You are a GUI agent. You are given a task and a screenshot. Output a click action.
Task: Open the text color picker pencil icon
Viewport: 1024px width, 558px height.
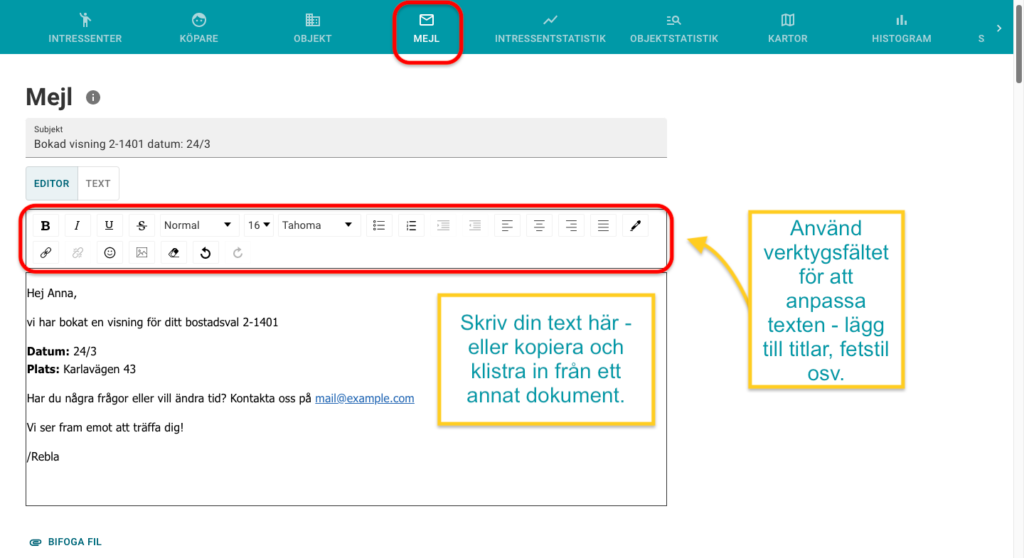coord(635,225)
